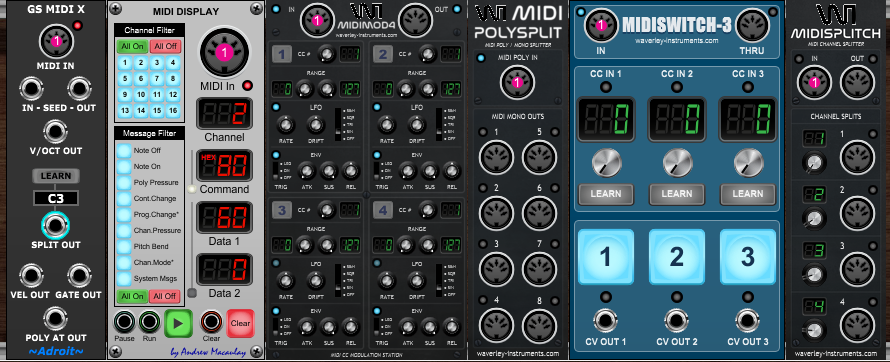
Task: Click Channel Filter All On button
Action: [x=131, y=46]
